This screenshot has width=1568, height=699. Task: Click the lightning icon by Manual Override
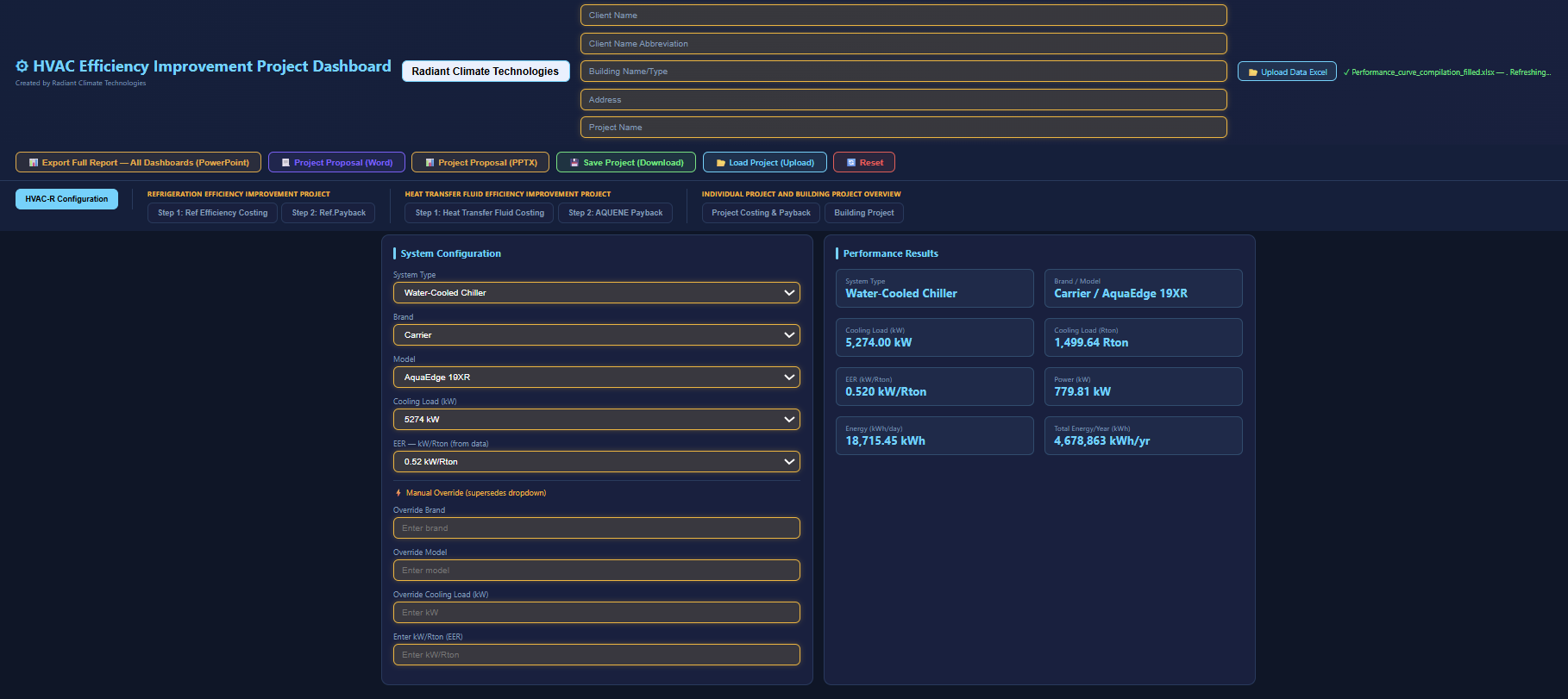398,493
